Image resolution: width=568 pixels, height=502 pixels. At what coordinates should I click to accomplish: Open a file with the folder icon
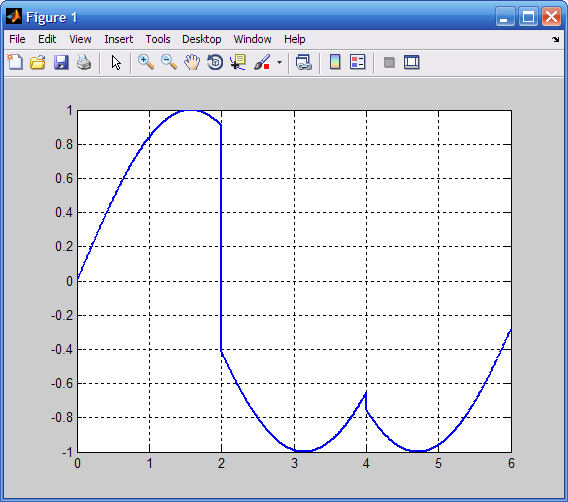click(x=38, y=62)
